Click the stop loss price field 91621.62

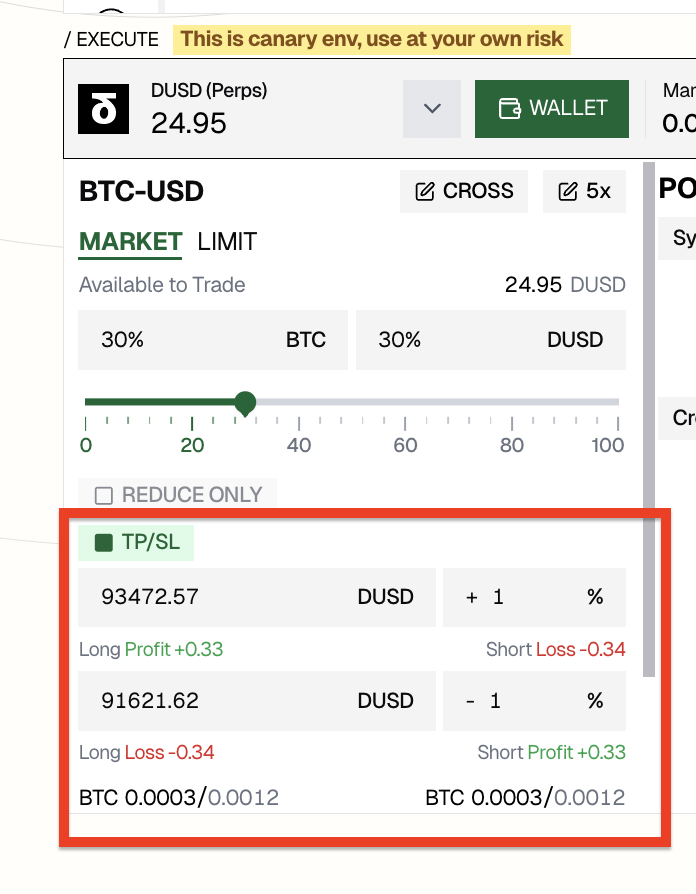tap(257, 701)
